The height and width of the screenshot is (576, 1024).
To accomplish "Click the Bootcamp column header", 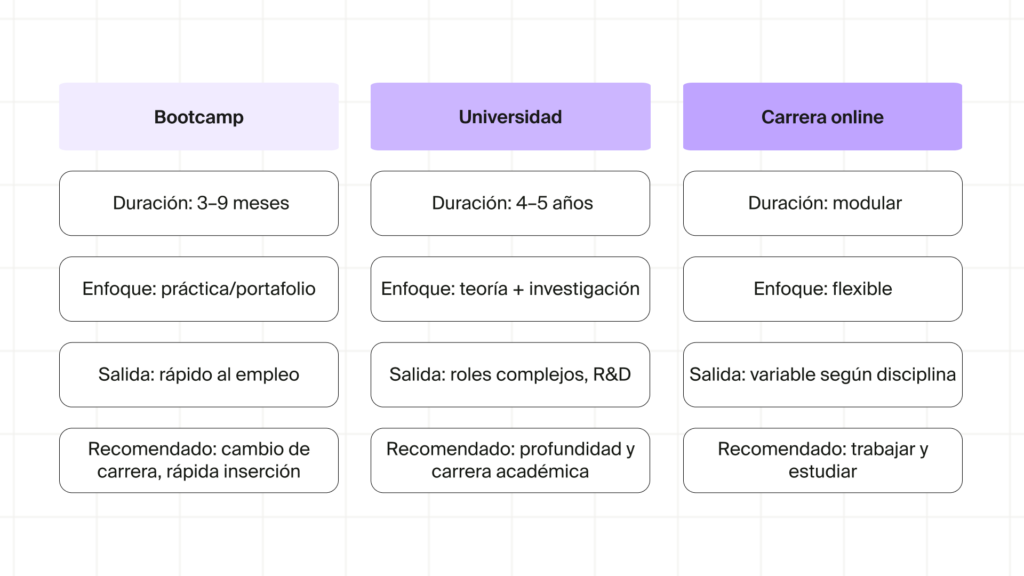I will [198, 117].
